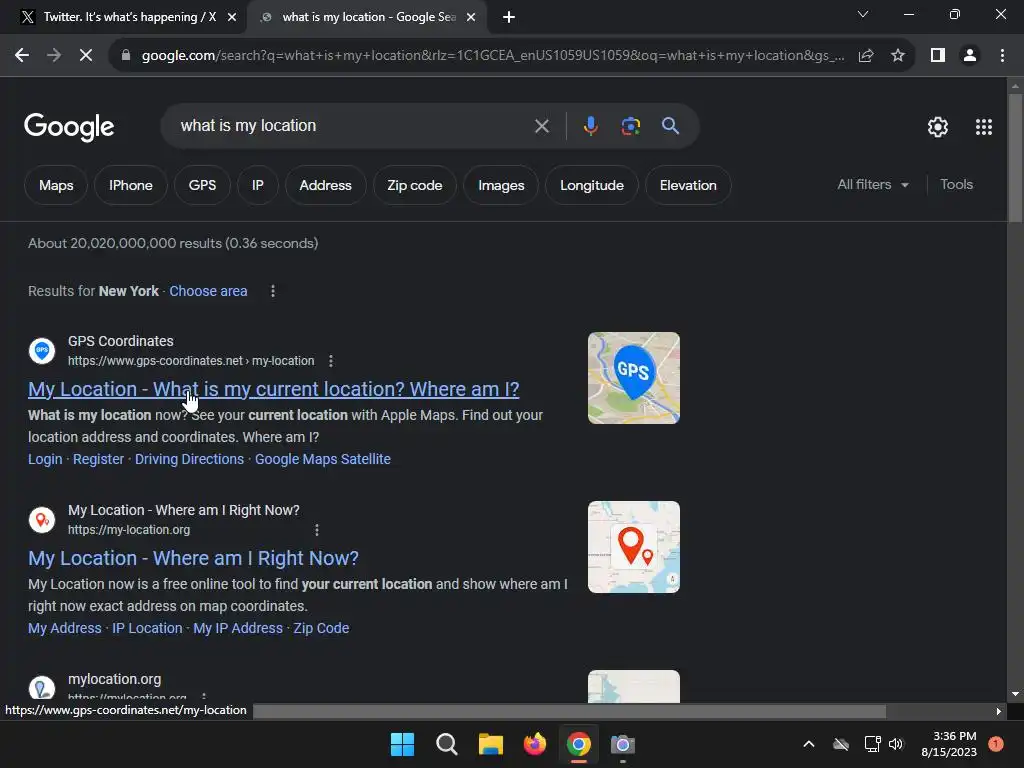Click the forward navigation arrow
Screen dimensions: 1024x768
(54, 56)
